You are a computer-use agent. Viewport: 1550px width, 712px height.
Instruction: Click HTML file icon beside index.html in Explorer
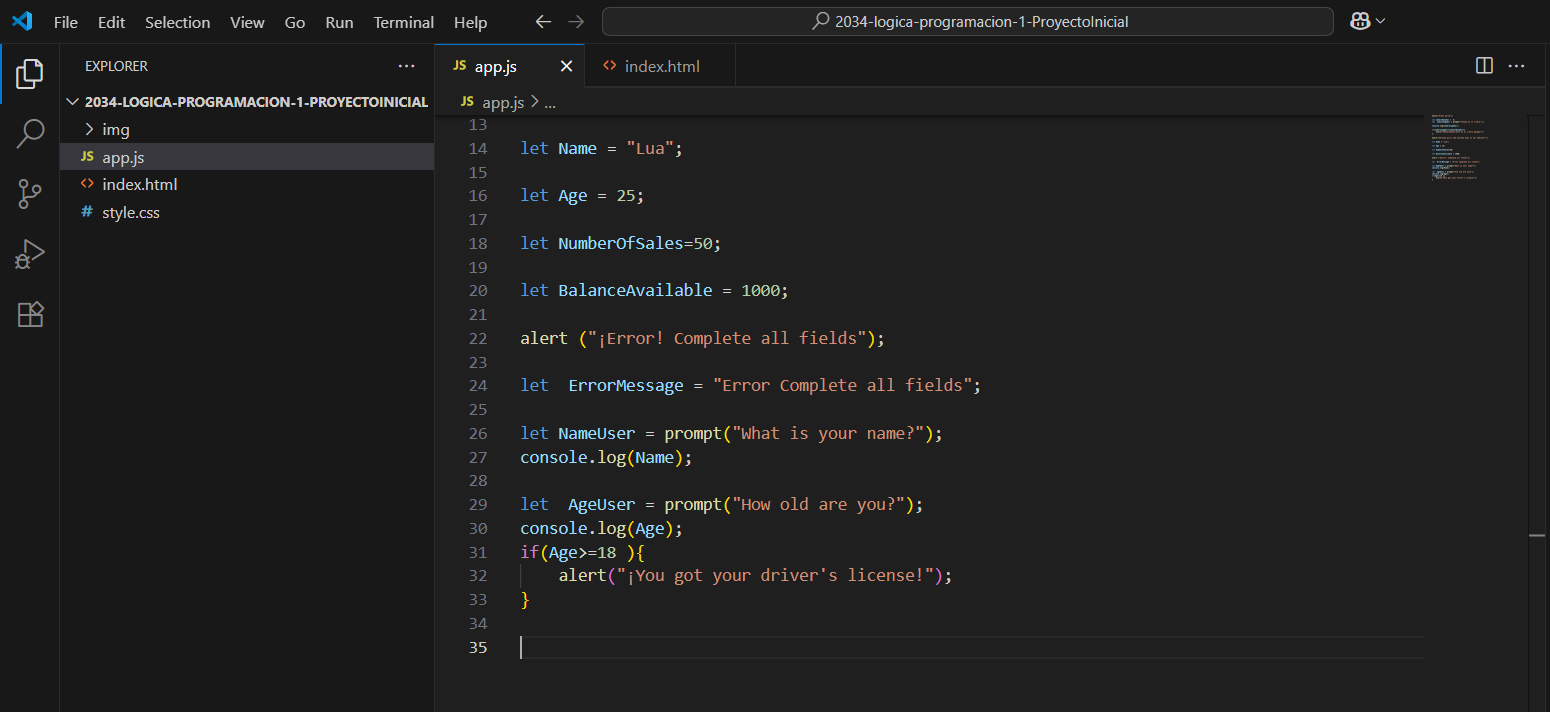87,185
